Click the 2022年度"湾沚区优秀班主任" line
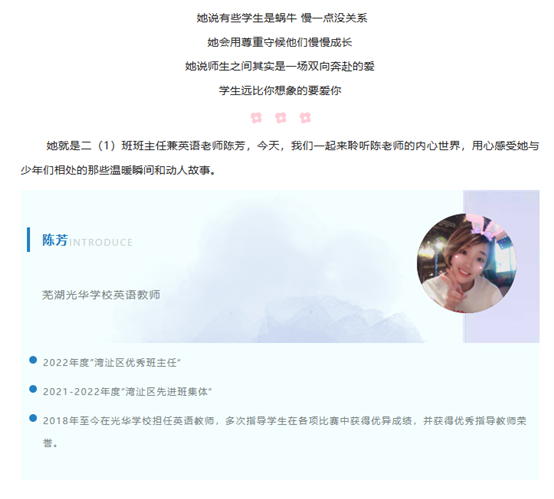554x499 pixels. (112, 363)
